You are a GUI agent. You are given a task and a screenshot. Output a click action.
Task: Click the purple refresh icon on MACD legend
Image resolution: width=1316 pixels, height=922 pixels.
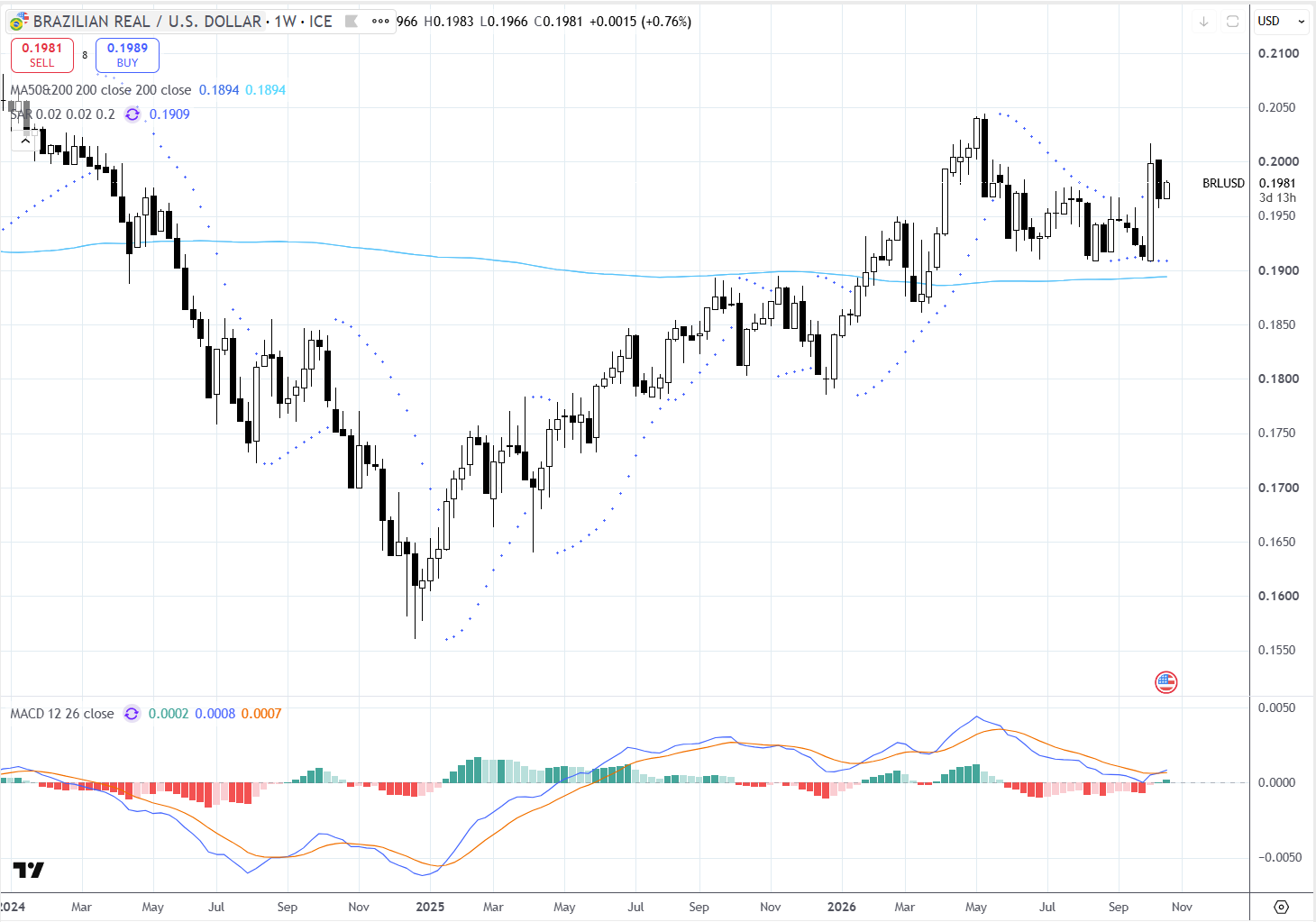[x=132, y=714]
